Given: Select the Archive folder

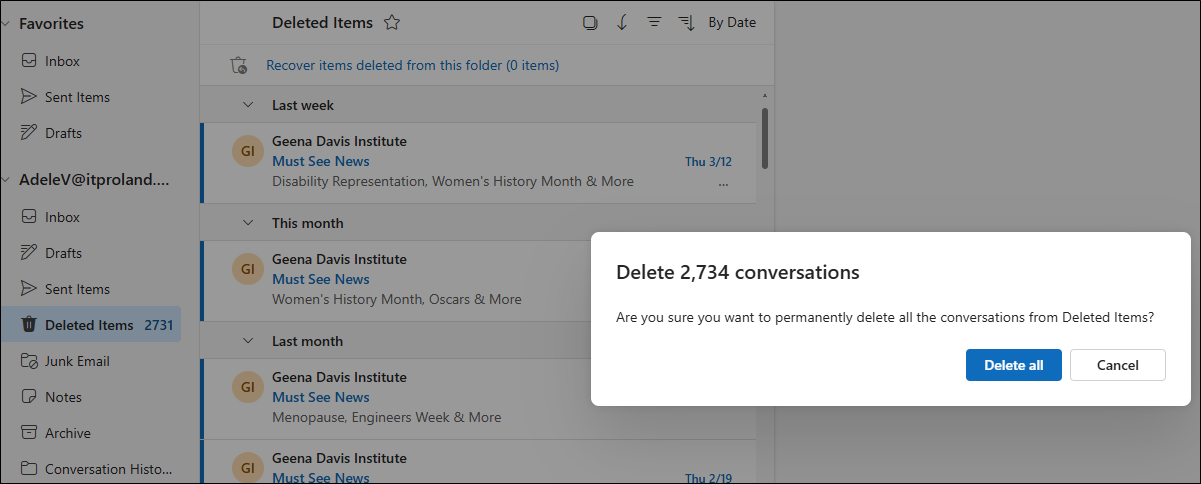Looking at the screenshot, I should (67, 433).
